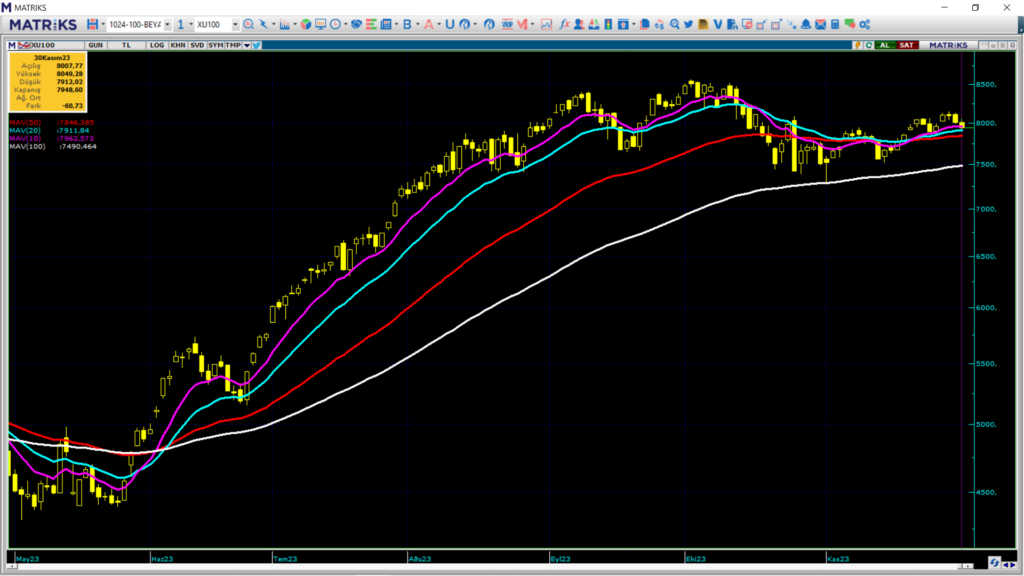Select the GUN period tab
The image size is (1024, 576).
click(x=96, y=45)
